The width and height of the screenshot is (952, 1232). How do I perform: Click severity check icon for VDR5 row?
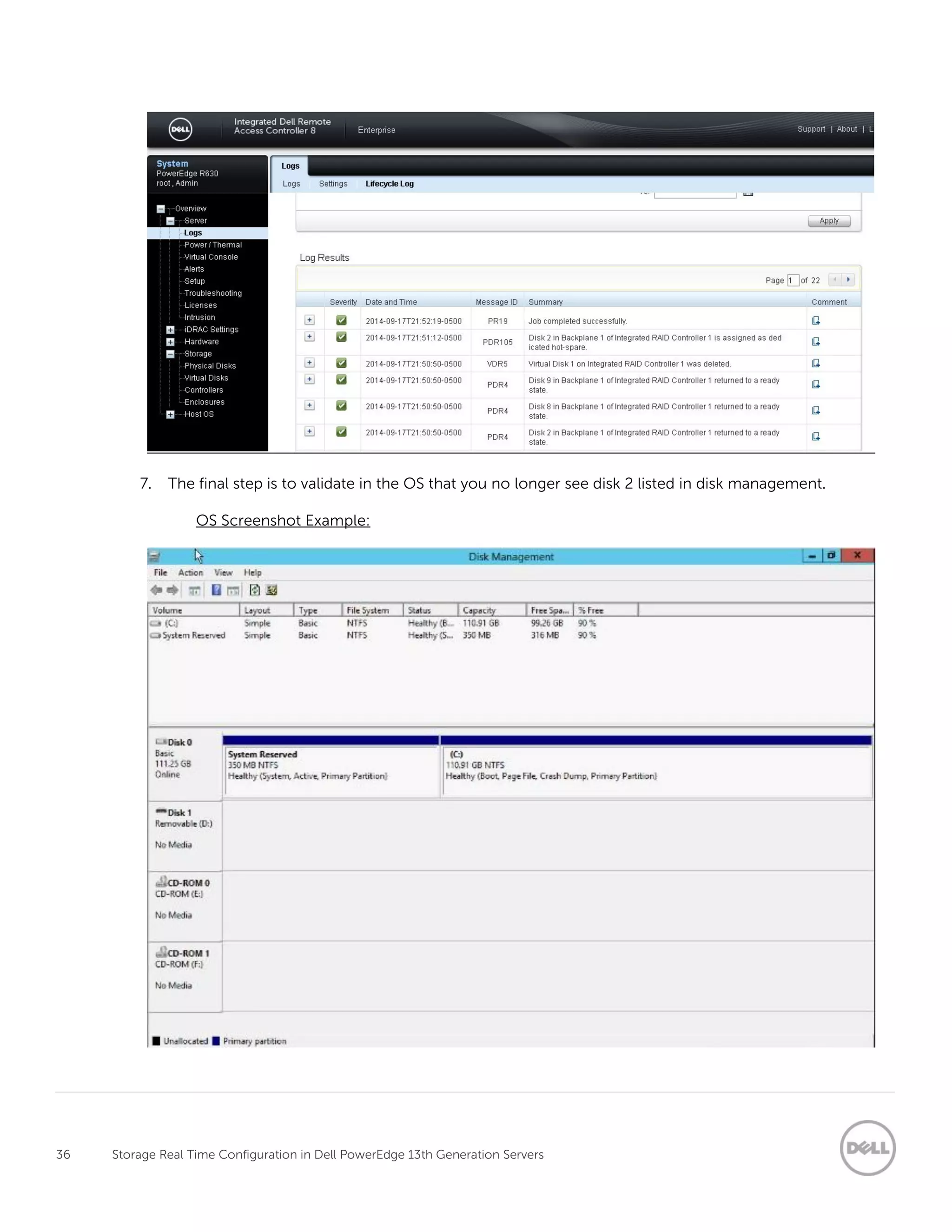click(x=341, y=363)
